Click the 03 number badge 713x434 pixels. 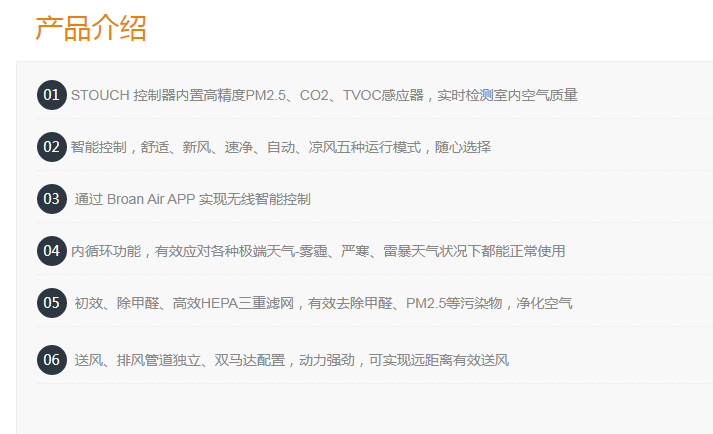point(52,199)
